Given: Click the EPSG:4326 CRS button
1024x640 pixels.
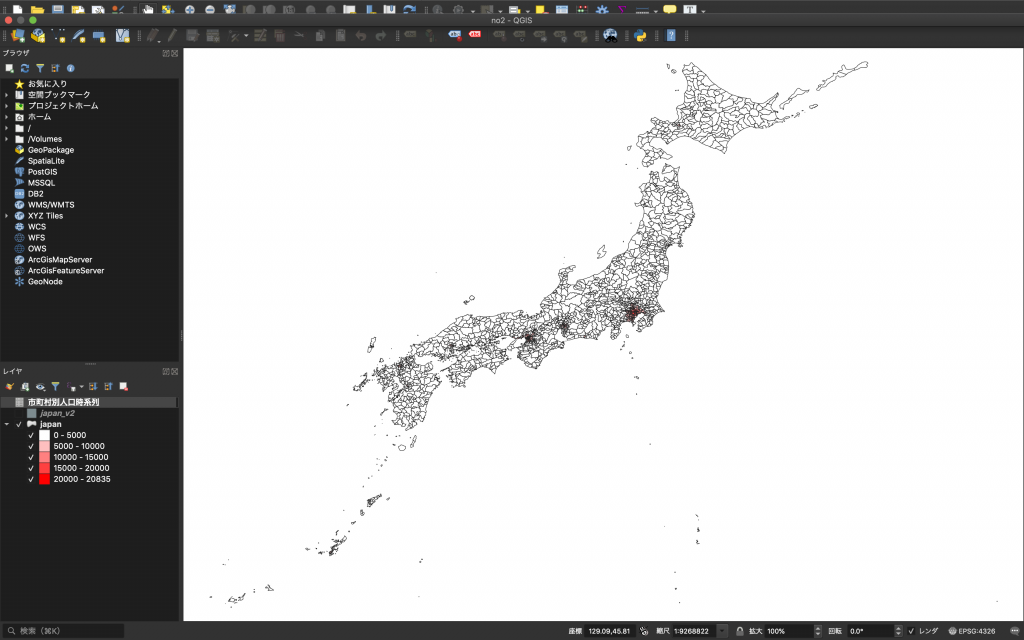Looking at the screenshot, I should click(x=972, y=631).
